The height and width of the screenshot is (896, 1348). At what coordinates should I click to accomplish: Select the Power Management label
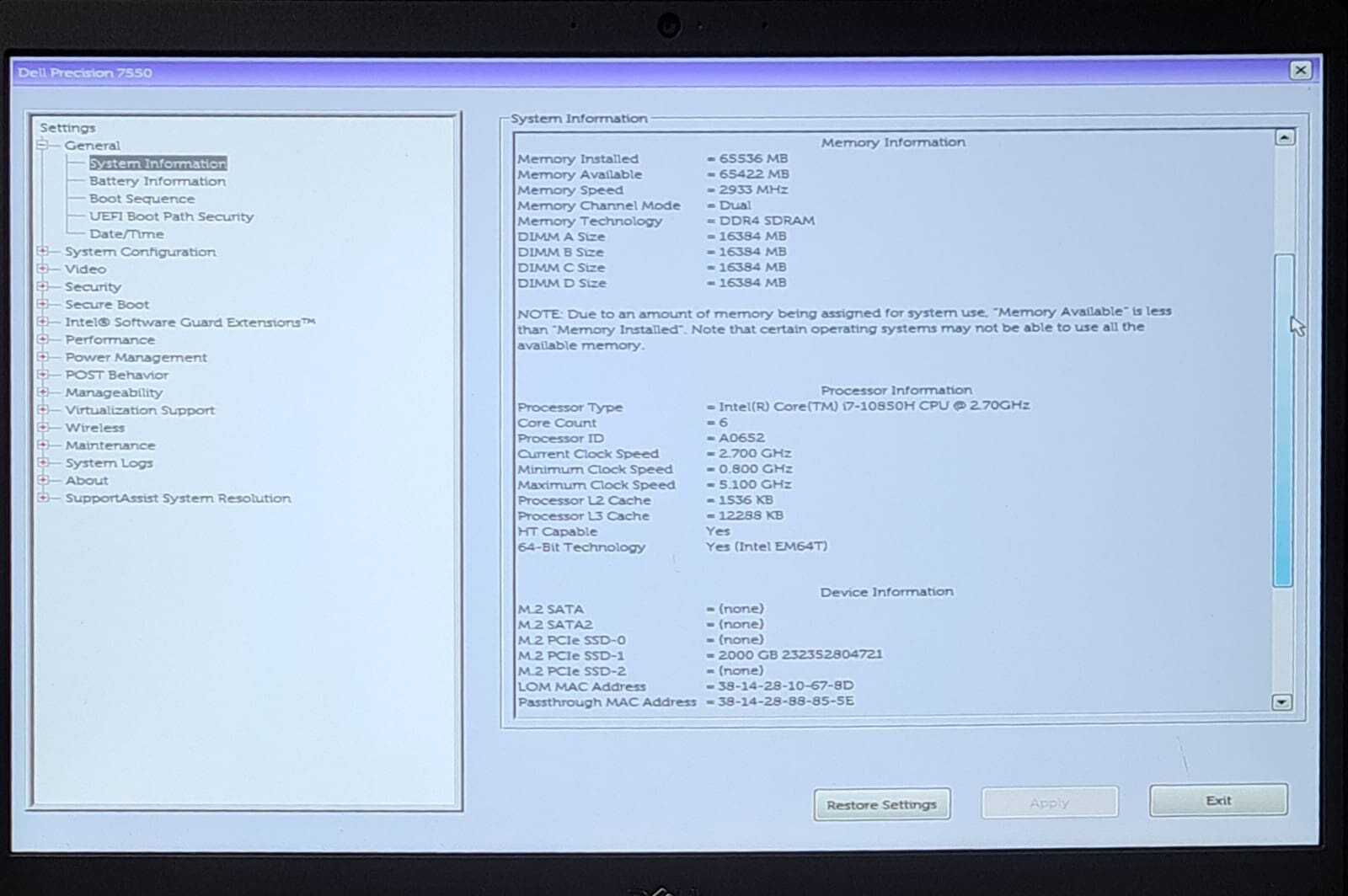(136, 358)
